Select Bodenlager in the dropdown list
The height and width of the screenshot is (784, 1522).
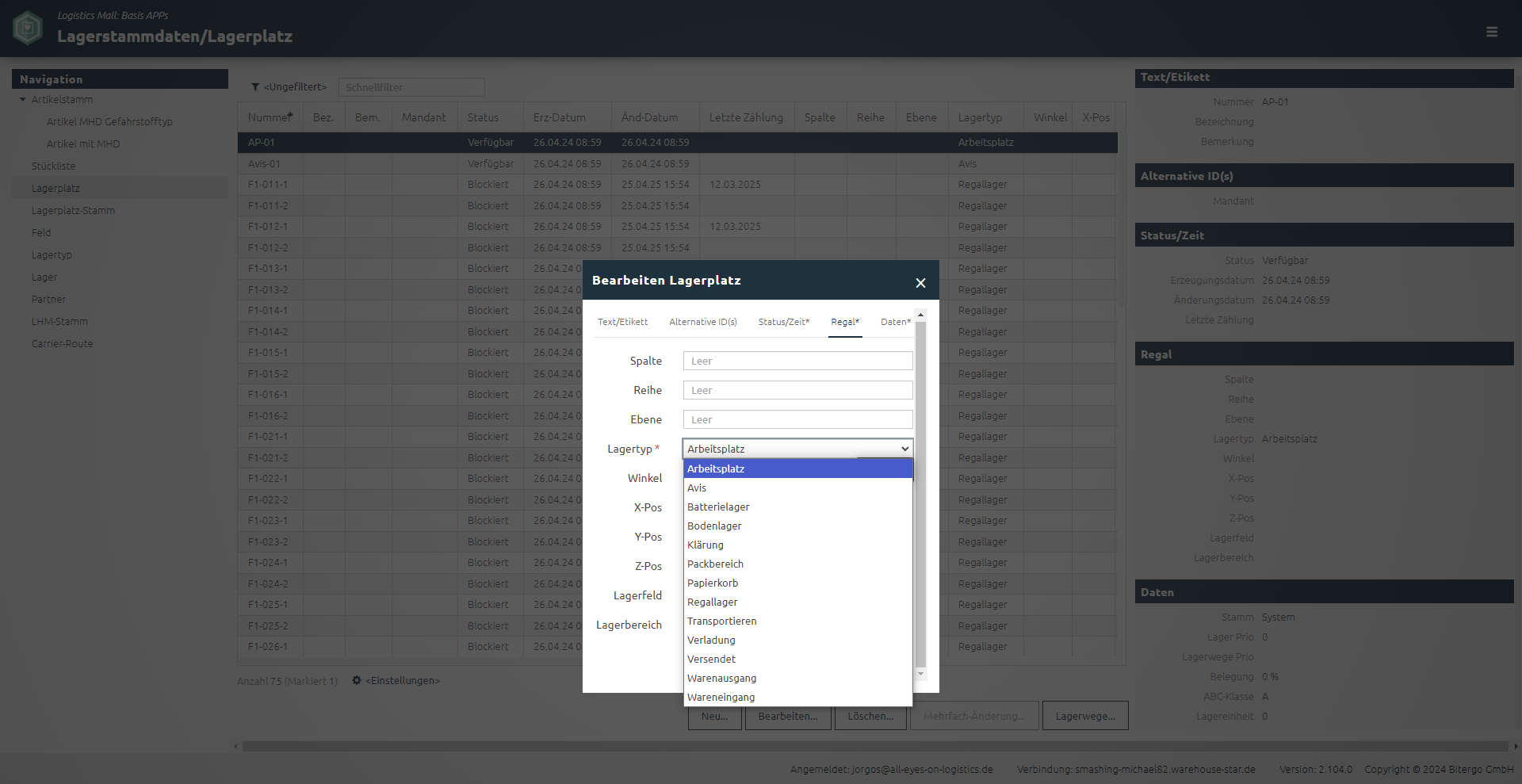(x=797, y=526)
